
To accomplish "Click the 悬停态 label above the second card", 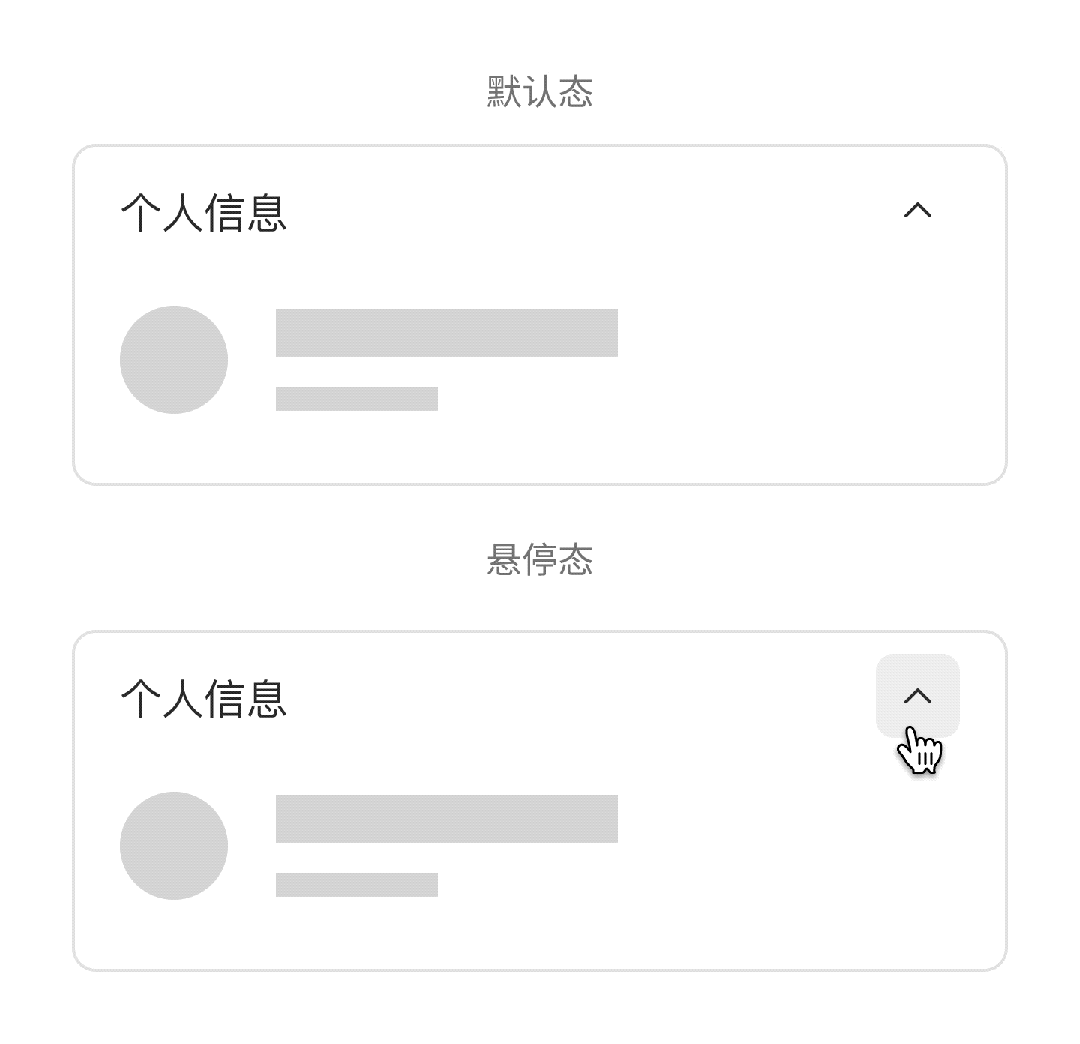I will point(539,562).
